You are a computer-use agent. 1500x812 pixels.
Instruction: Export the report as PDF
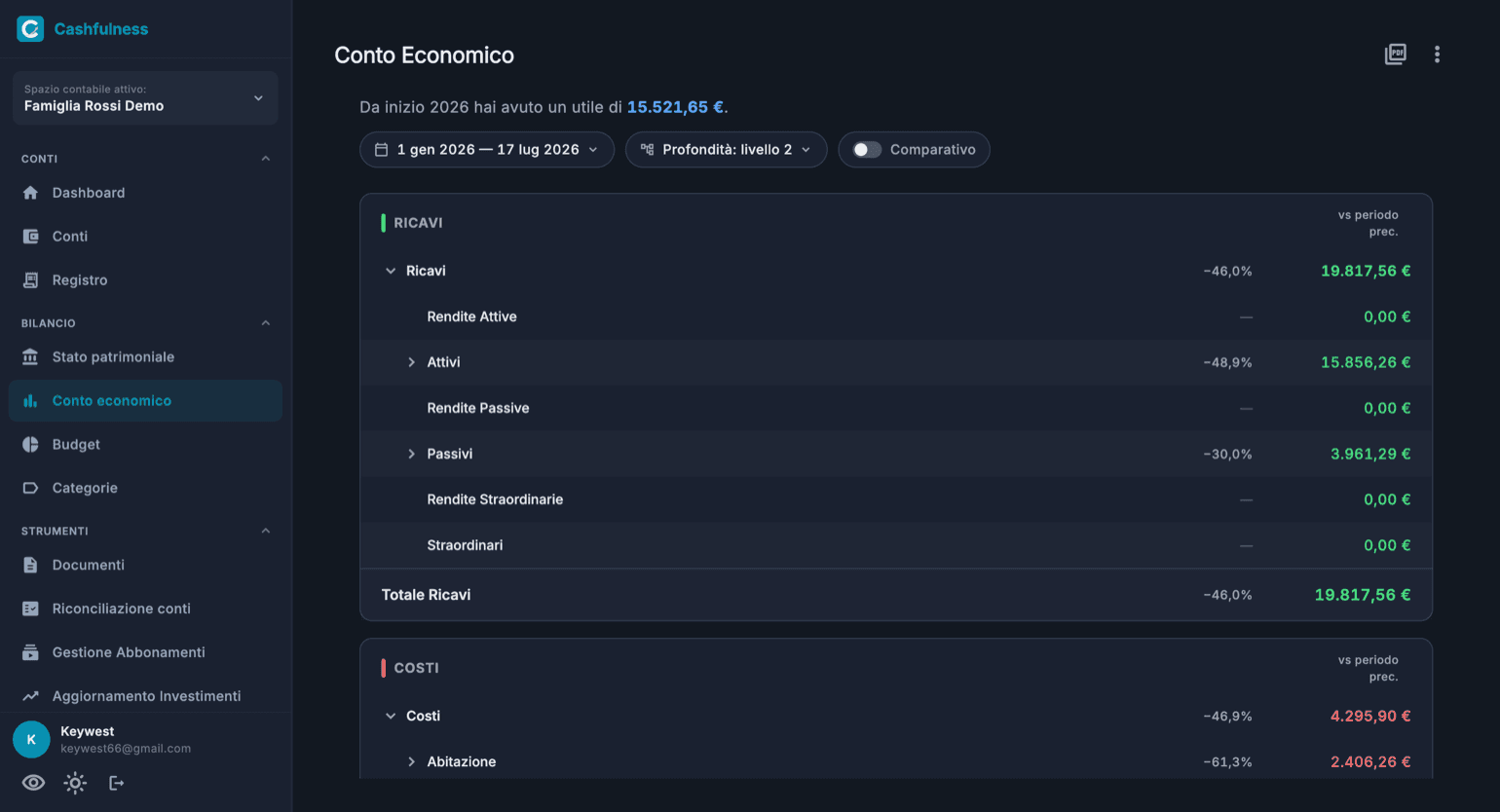[1396, 55]
